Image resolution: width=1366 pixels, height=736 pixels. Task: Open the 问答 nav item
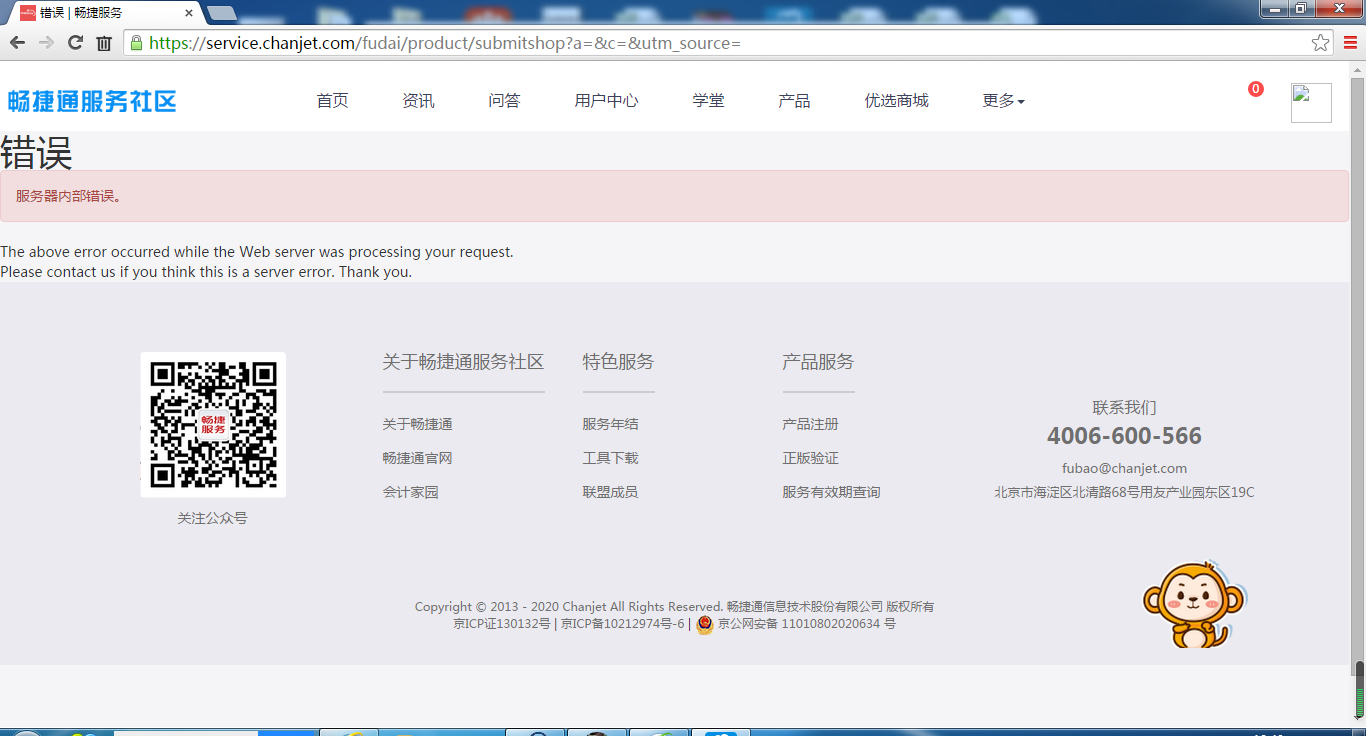coord(505,101)
